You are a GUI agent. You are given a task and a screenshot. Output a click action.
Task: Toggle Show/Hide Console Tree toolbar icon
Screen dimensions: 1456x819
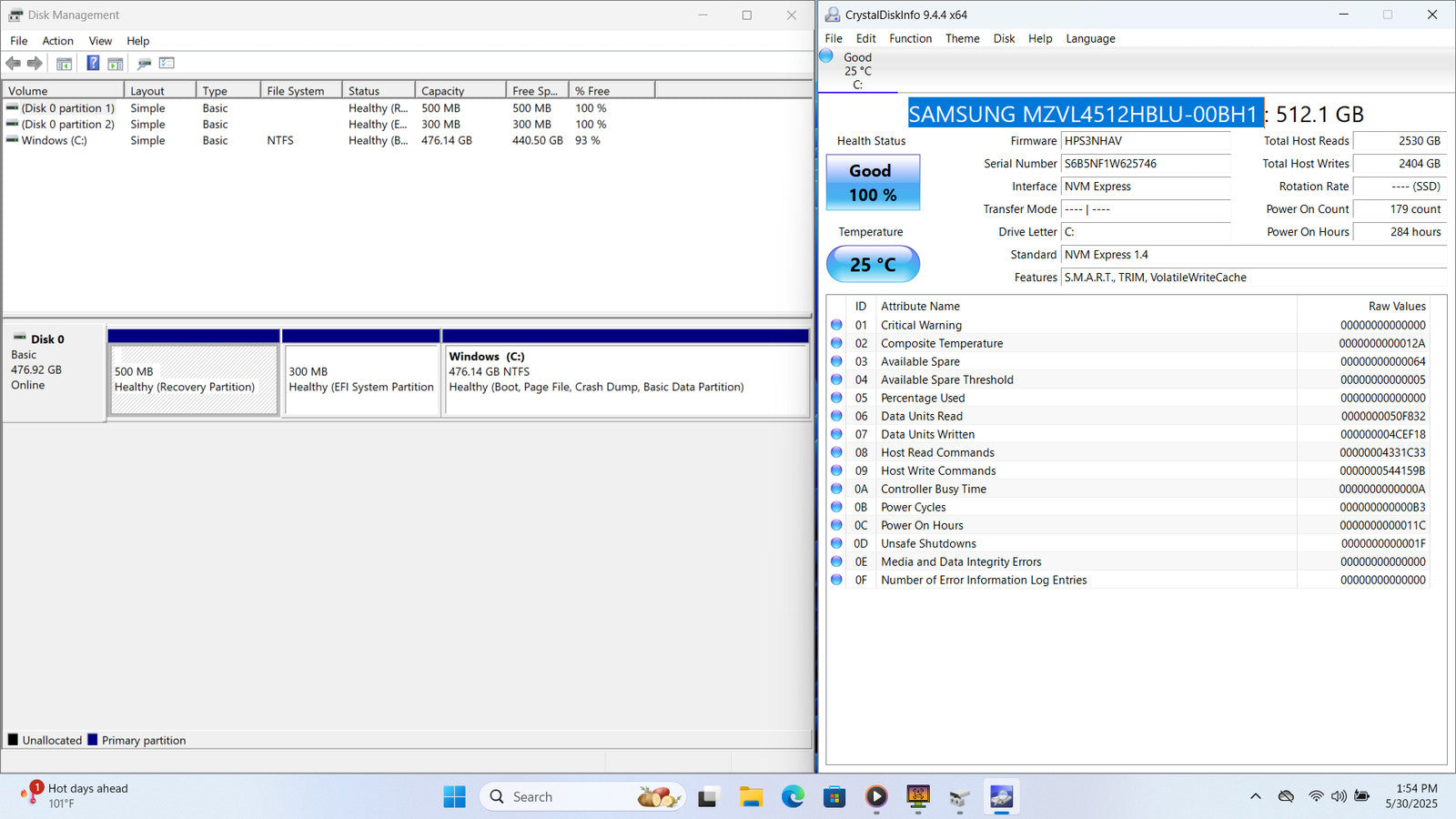(x=64, y=64)
